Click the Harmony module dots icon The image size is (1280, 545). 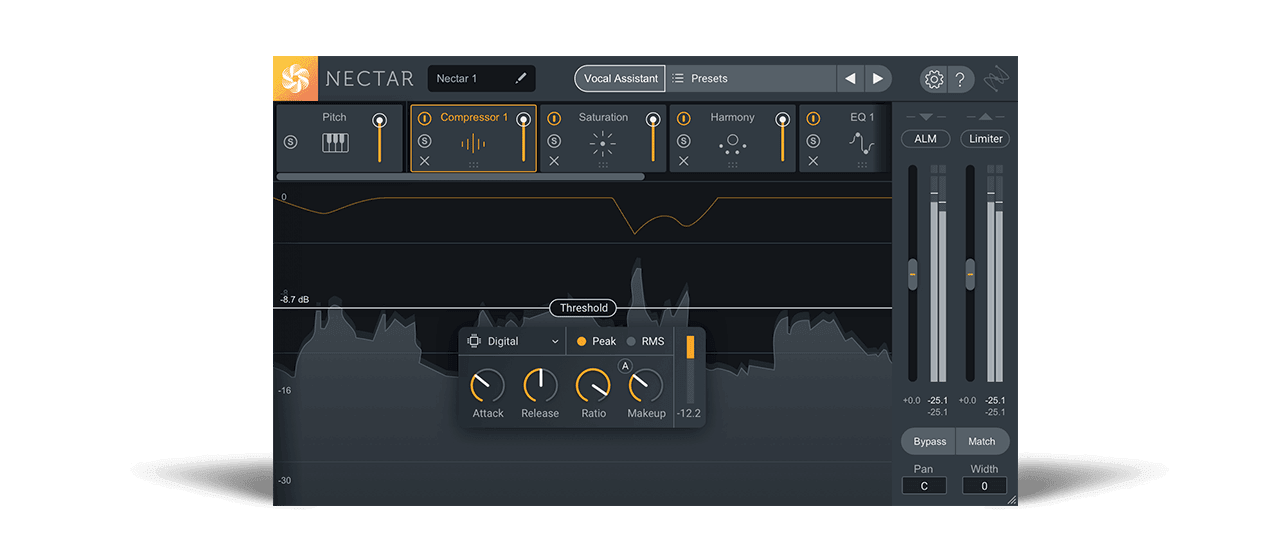[732, 144]
